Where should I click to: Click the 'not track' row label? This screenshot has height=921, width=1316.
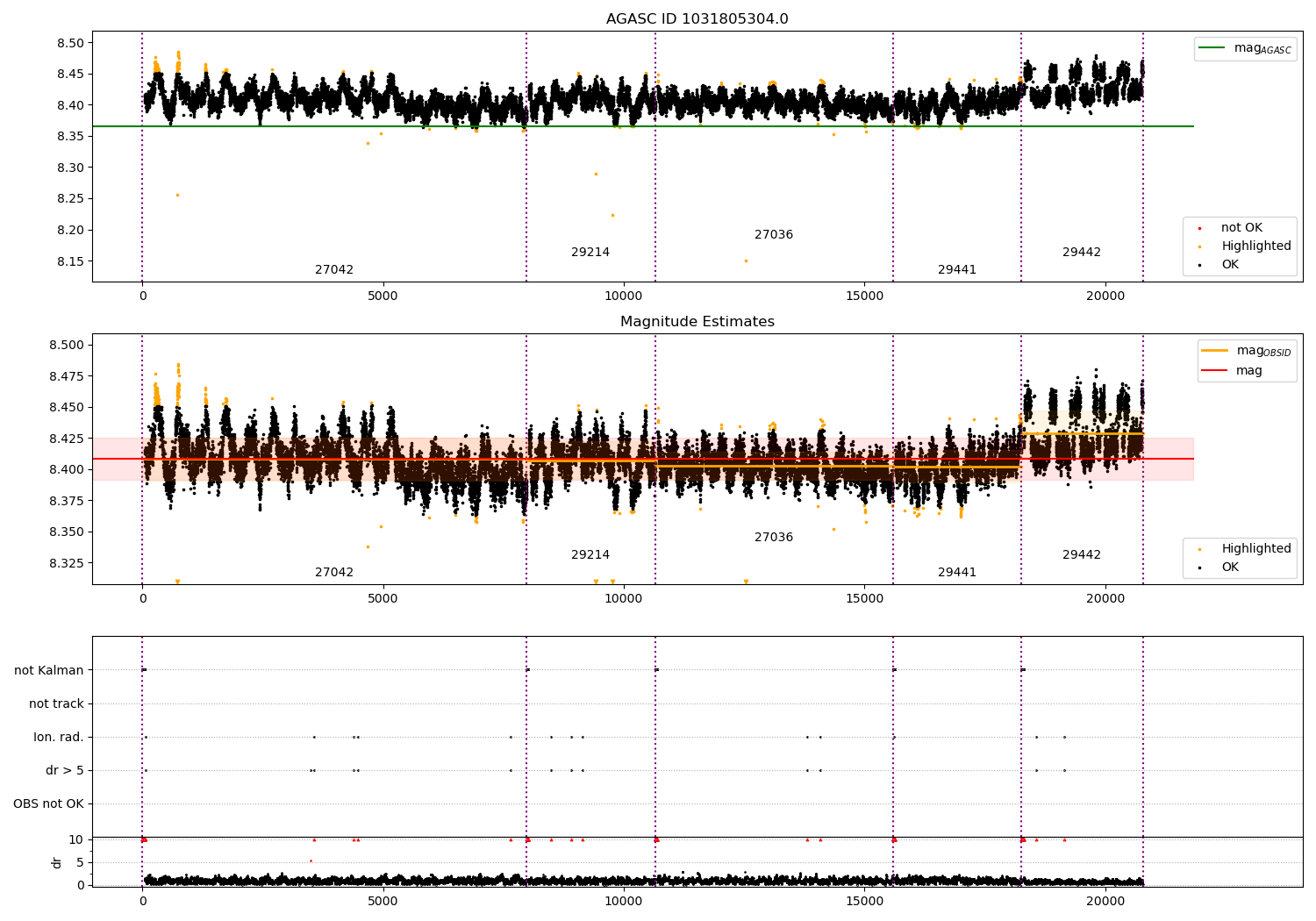(56, 704)
